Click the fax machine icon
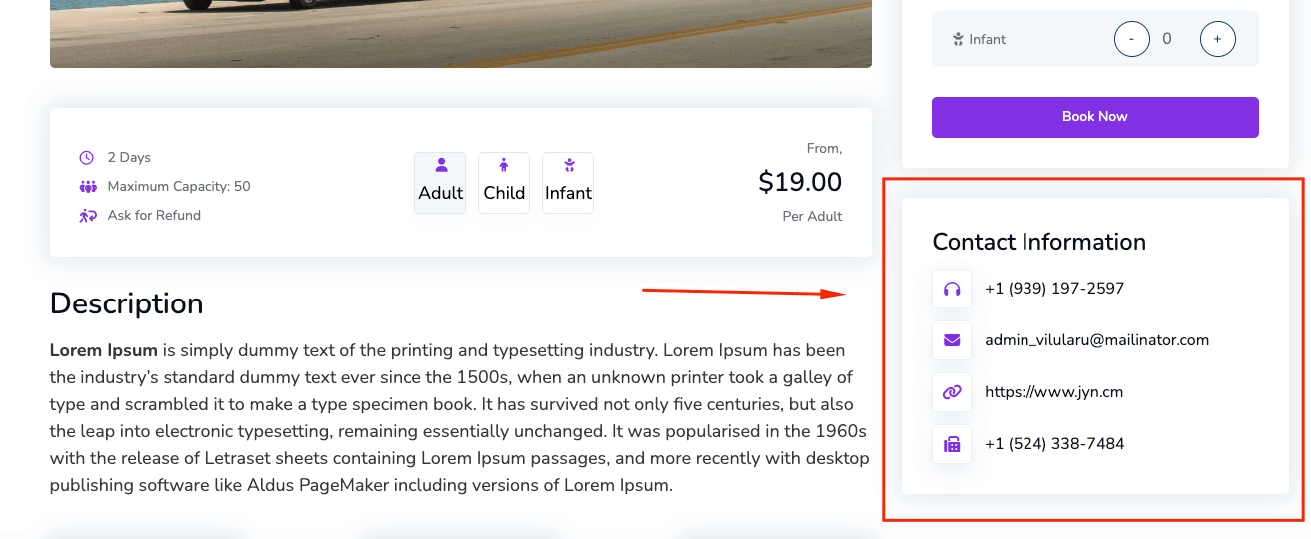Screen dimensions: 1311x539 (x=952, y=444)
